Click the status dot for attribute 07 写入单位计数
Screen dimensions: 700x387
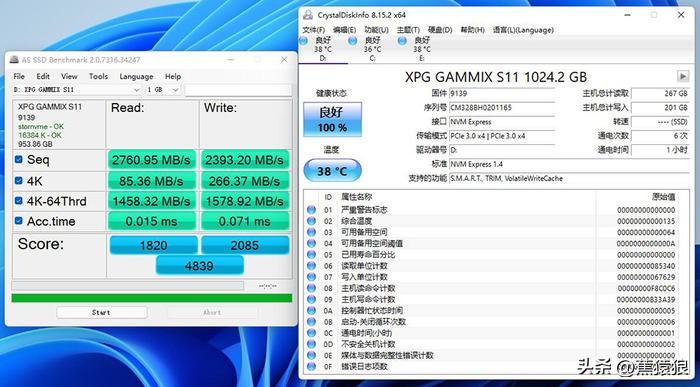coord(311,277)
